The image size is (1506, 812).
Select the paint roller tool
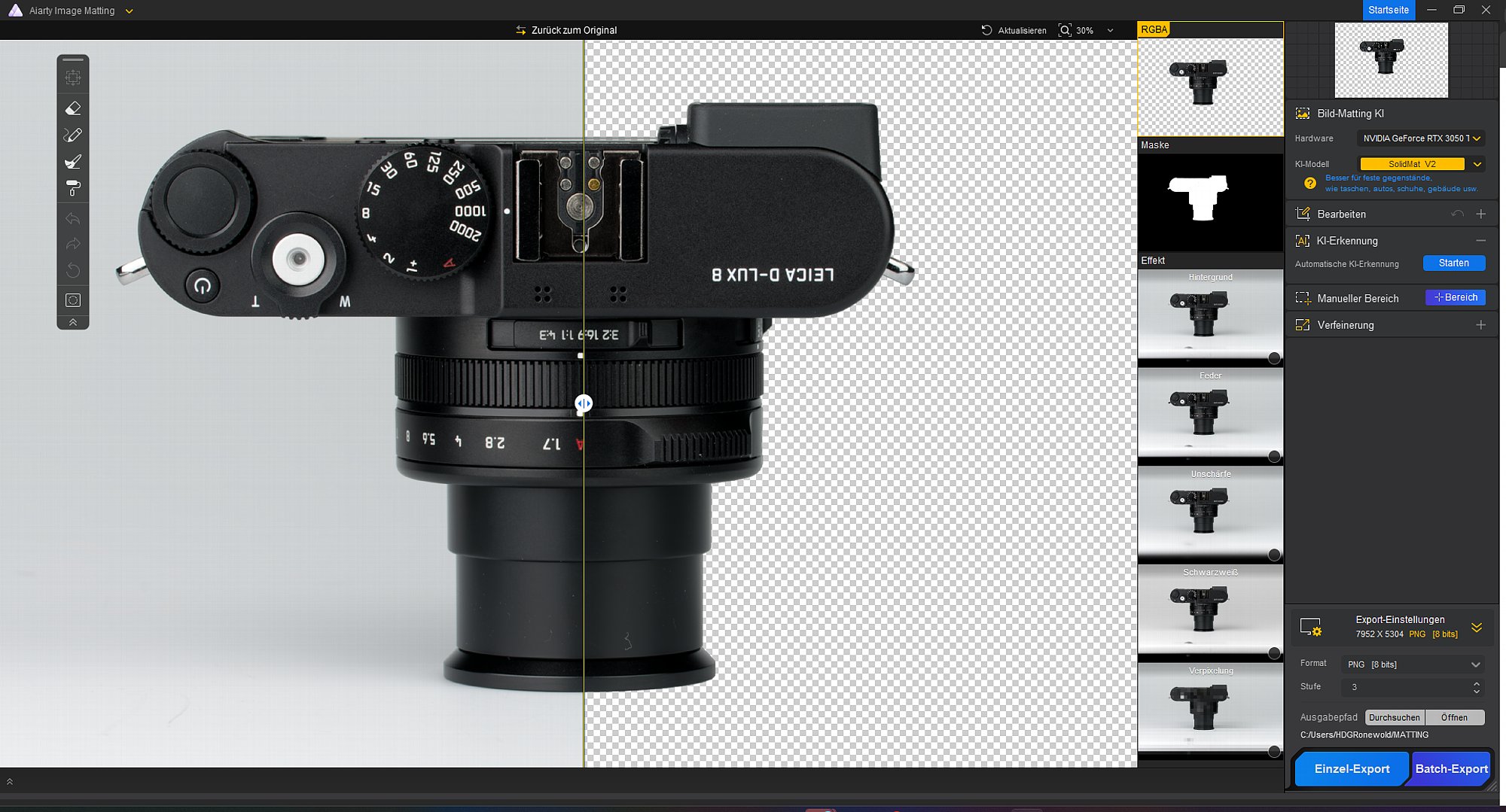[x=73, y=188]
